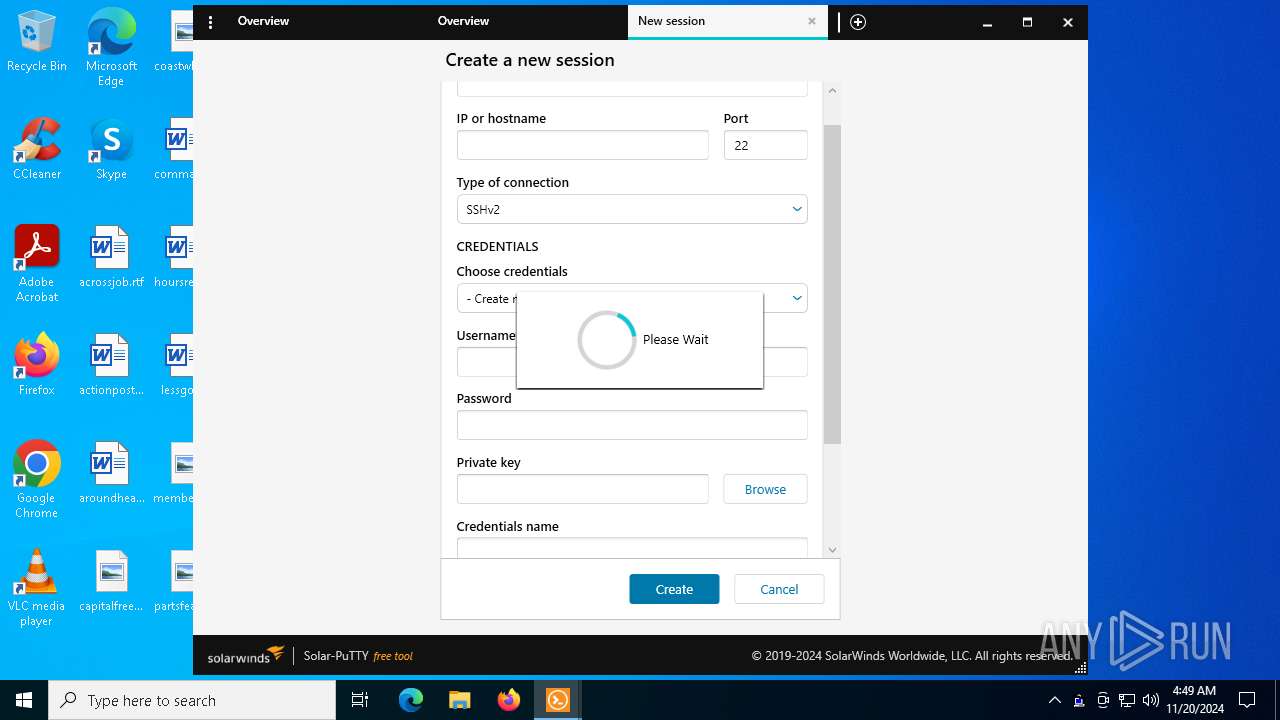Viewport: 1280px width, 720px height.
Task: Open Microsoft Edge desktop shortcut
Action: (111, 48)
